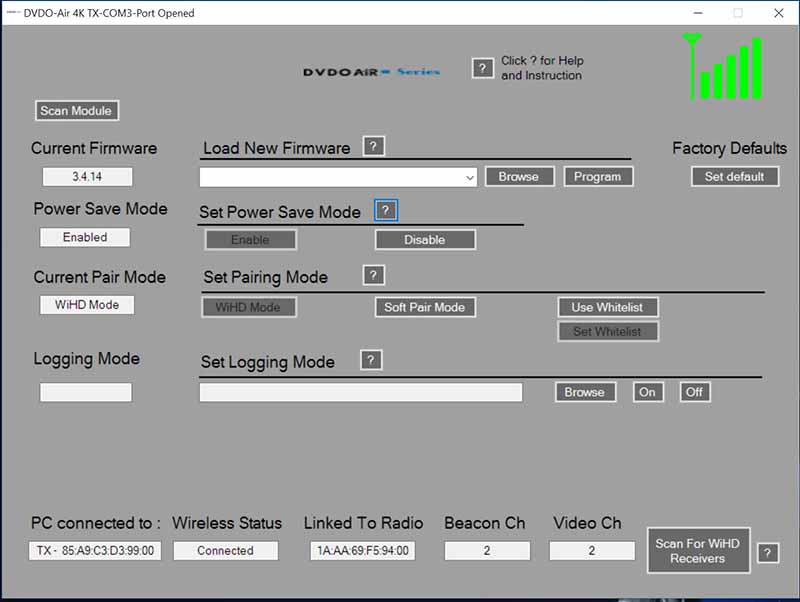Click the Current Pair Mode WiHD Mode field

point(87,305)
